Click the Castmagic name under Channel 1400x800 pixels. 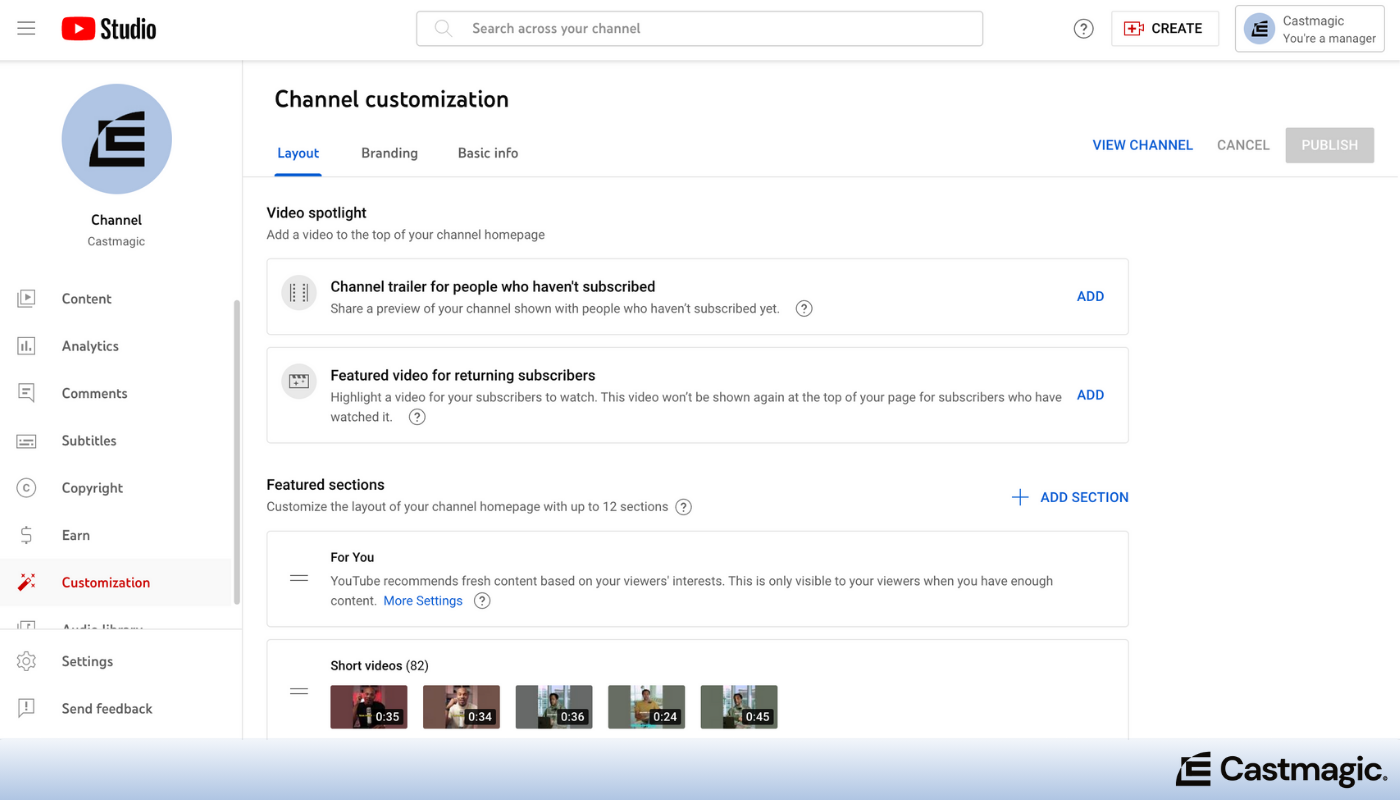tap(116, 242)
